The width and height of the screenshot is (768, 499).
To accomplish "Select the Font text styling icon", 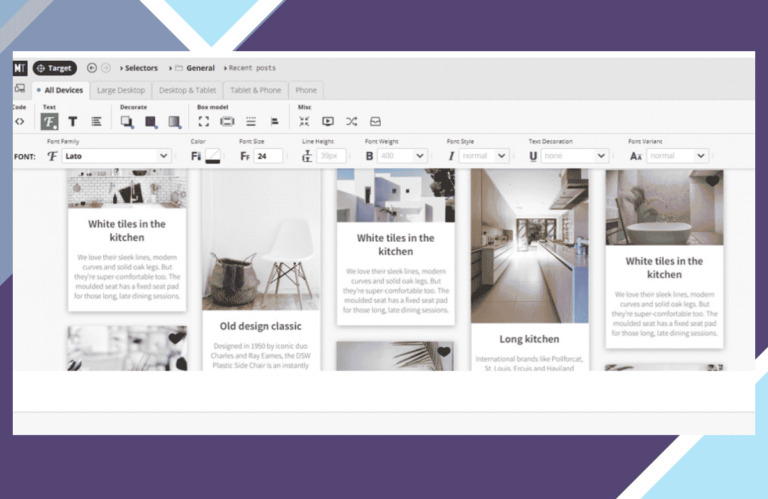I will (49, 121).
